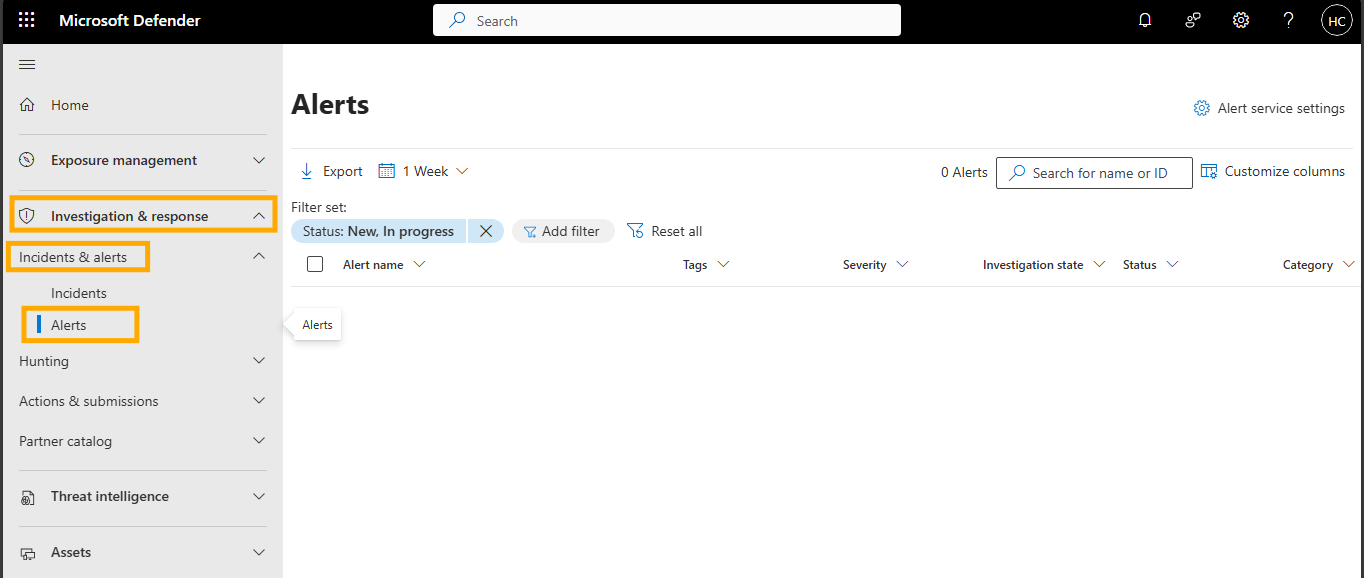Screen dimensions: 1364x578
Task: Remove the Status filter with the X
Action: [486, 231]
